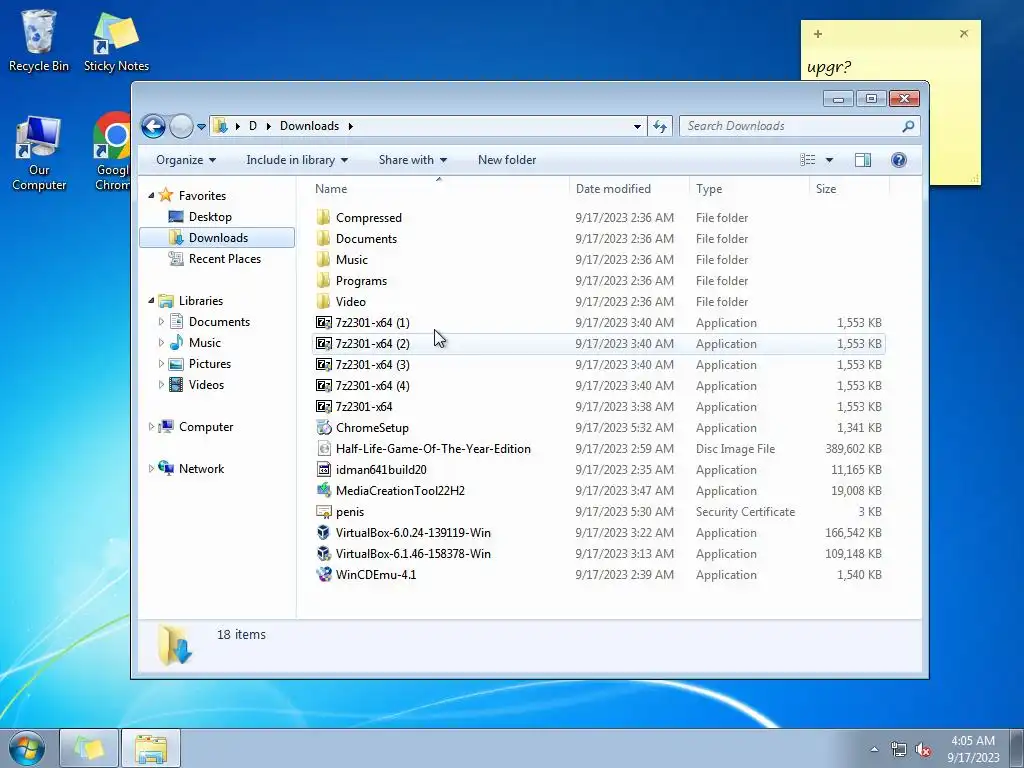Select the 7z2301-x64 (4) file
This screenshot has width=1024, height=768.
click(x=599, y=385)
